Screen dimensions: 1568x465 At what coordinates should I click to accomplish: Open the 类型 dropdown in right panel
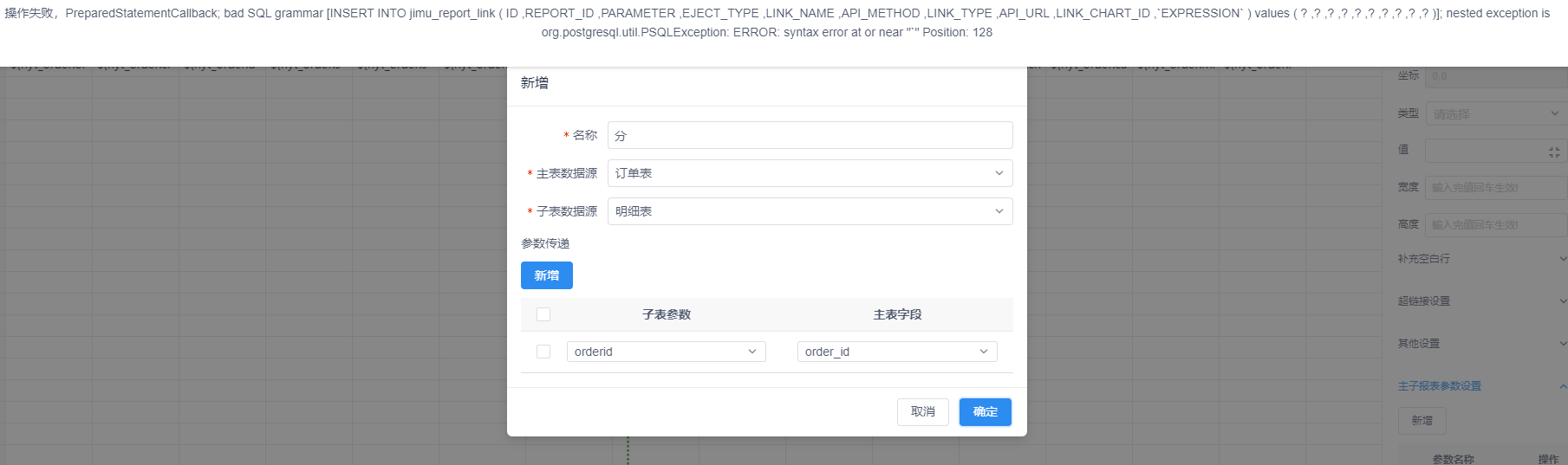coord(1496,113)
